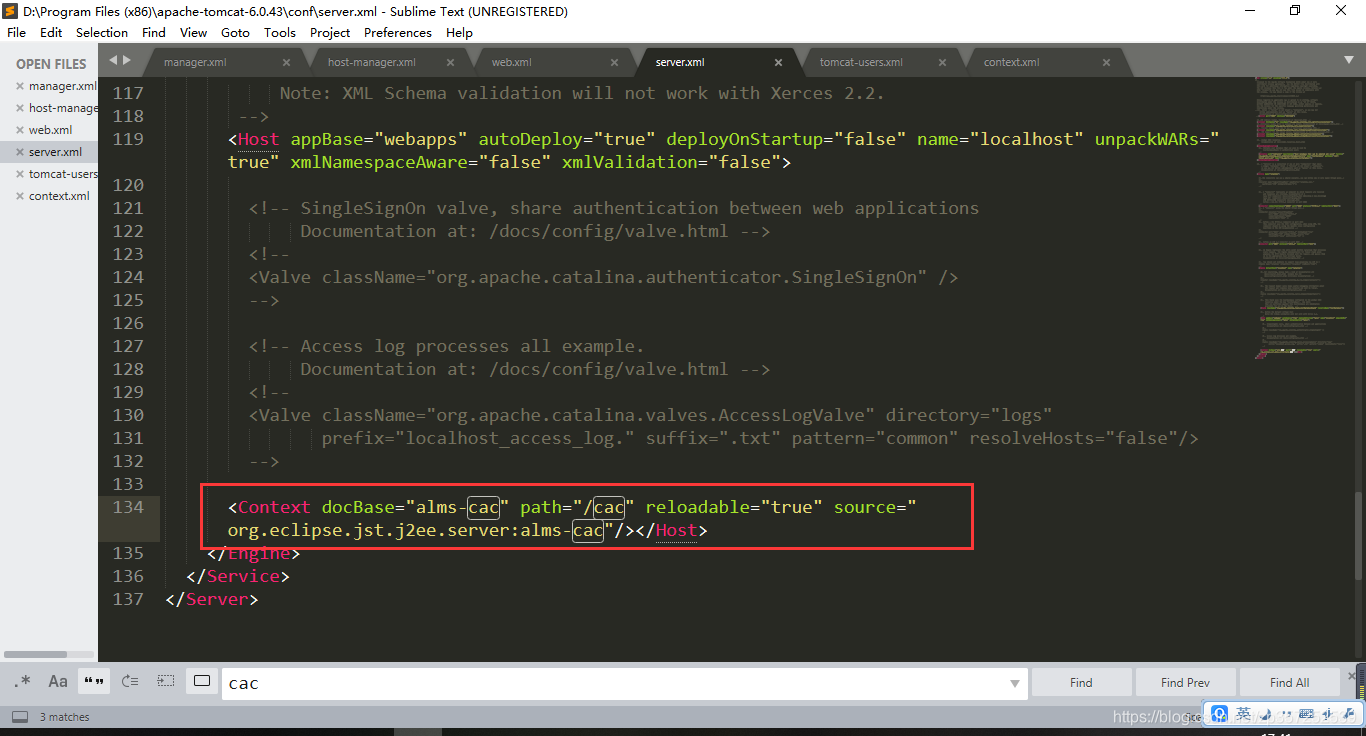Toggle highlight matches option in find bar

click(201, 681)
